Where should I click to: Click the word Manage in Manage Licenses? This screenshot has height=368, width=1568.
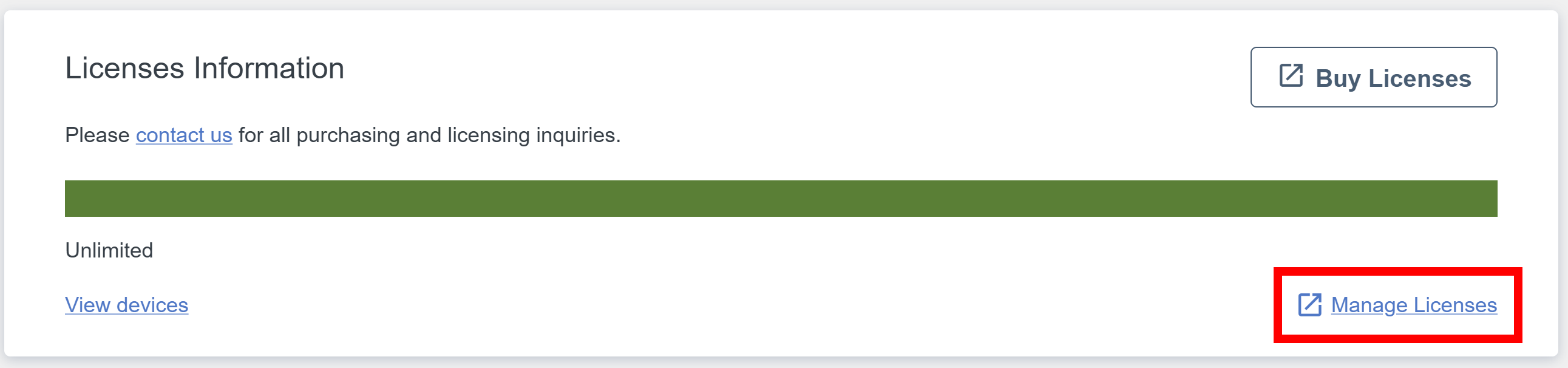[1369, 305]
